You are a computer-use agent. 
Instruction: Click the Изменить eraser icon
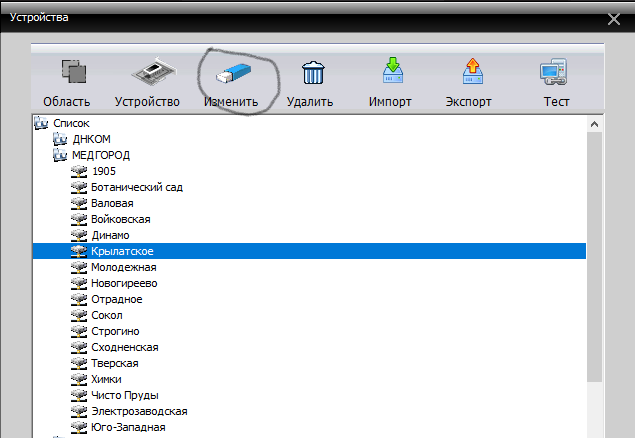tap(233, 73)
